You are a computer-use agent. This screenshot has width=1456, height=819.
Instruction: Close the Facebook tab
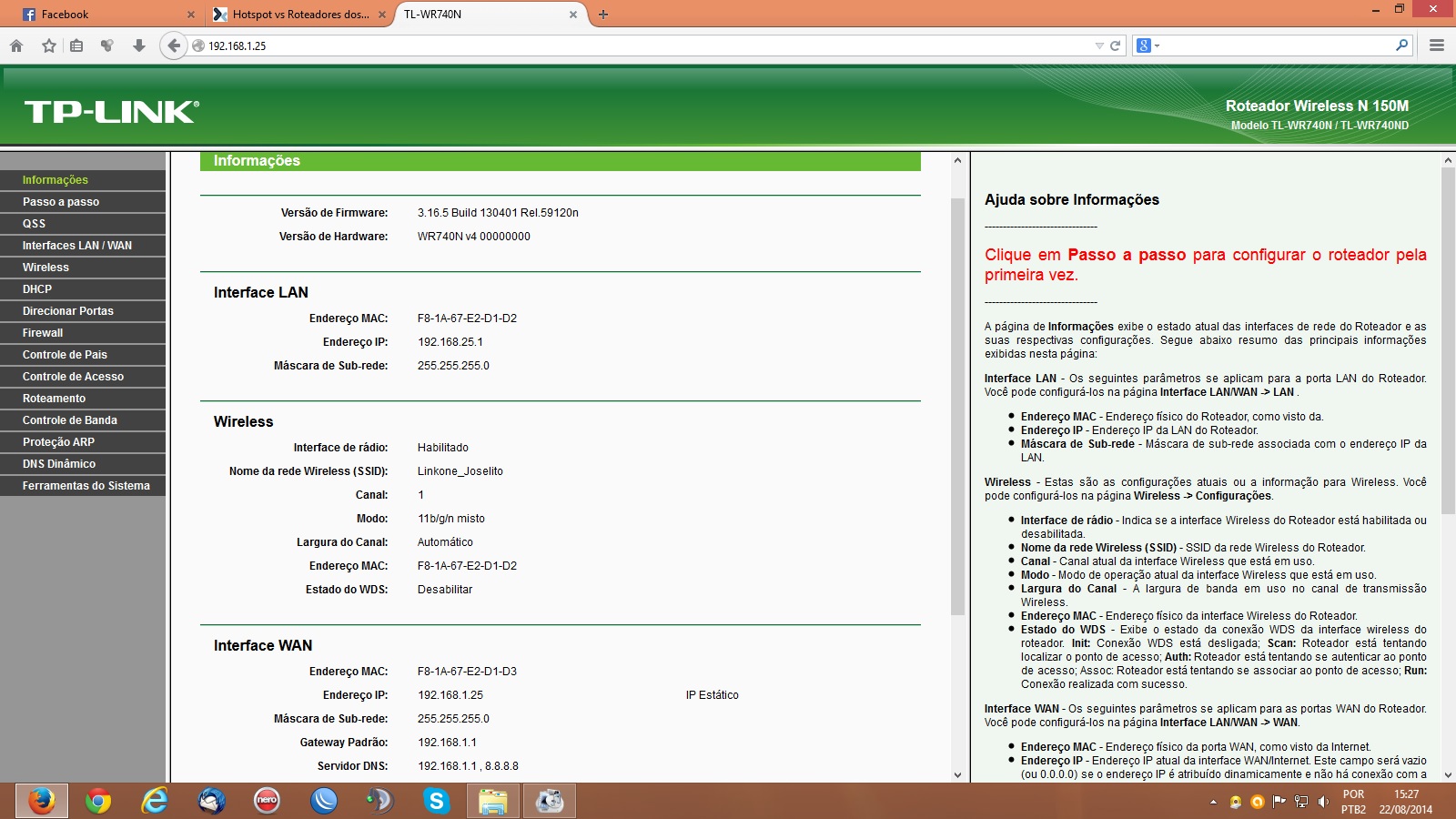click(x=191, y=15)
